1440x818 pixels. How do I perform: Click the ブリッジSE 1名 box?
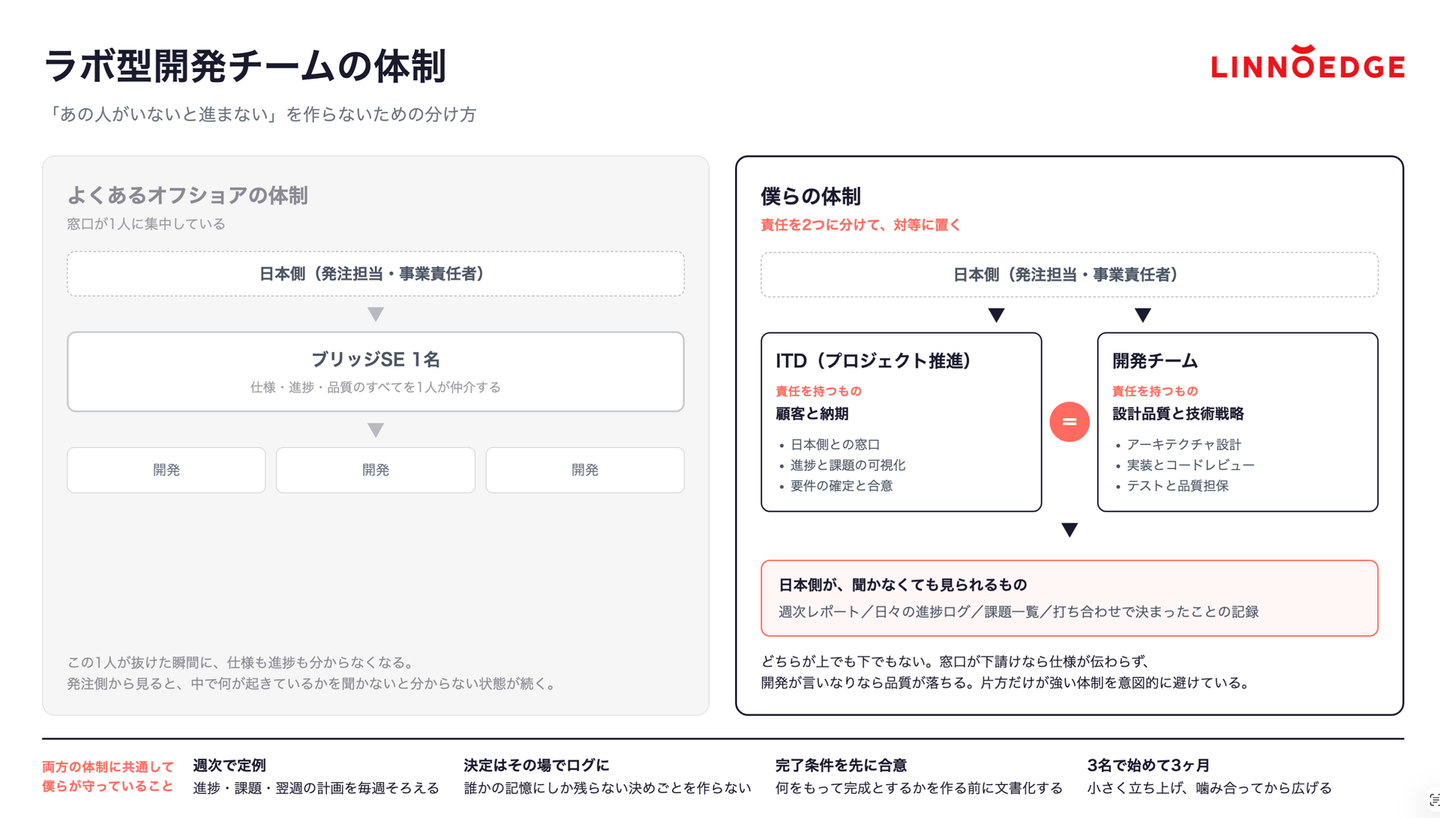[376, 372]
